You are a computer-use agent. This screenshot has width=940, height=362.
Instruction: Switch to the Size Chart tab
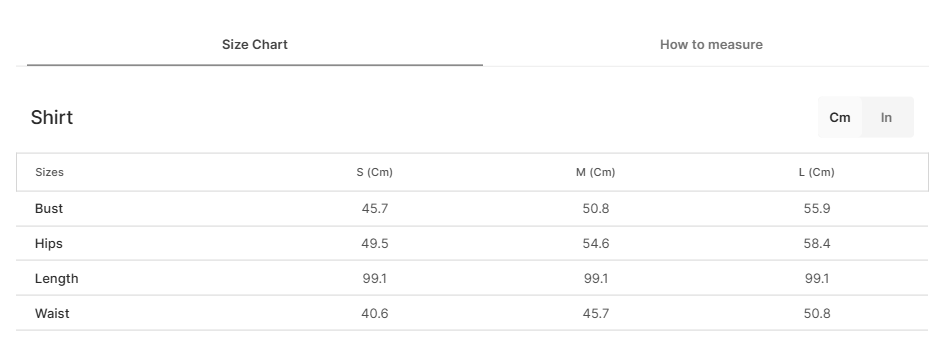[255, 45]
